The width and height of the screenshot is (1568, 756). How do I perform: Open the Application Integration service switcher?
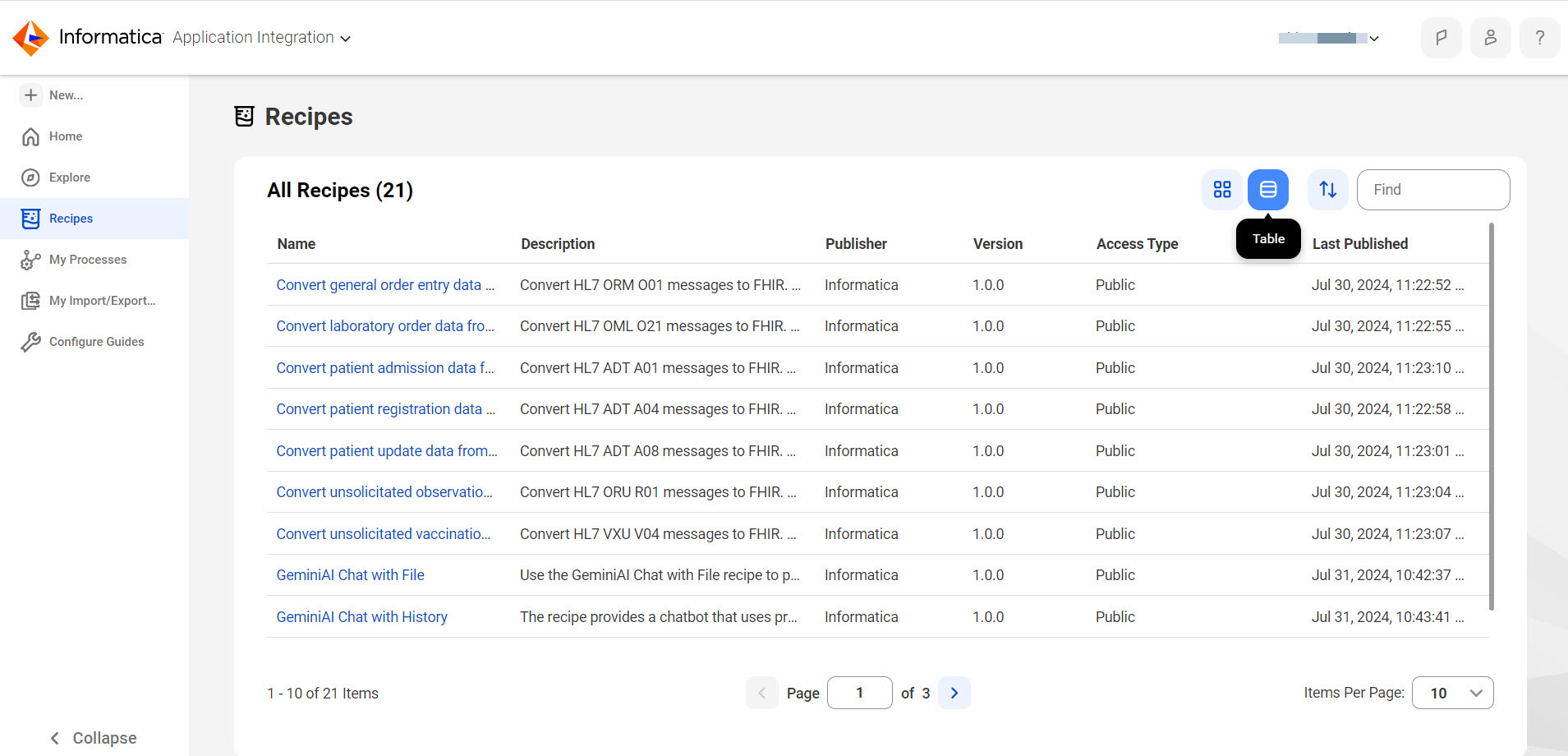click(261, 38)
